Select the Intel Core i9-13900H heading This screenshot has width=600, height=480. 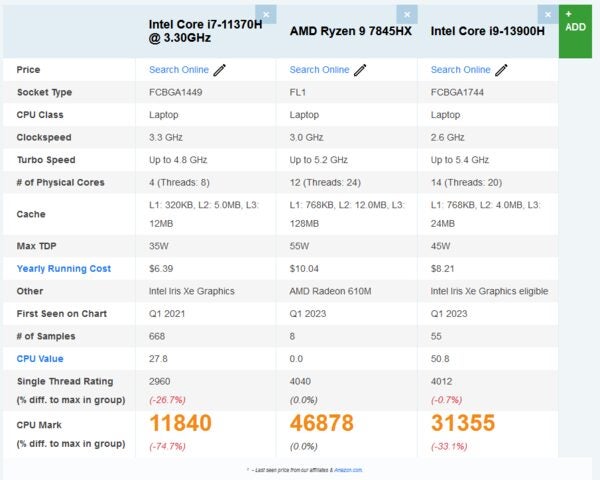coord(488,31)
